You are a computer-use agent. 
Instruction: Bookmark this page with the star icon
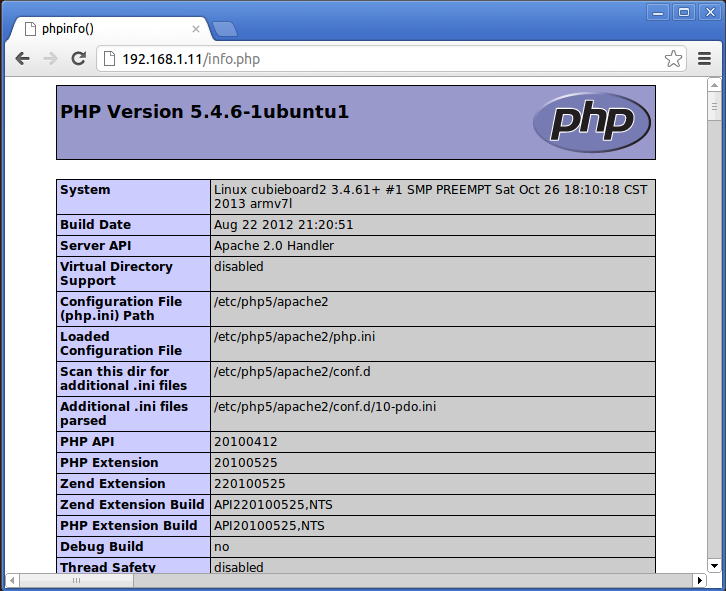coord(673,59)
